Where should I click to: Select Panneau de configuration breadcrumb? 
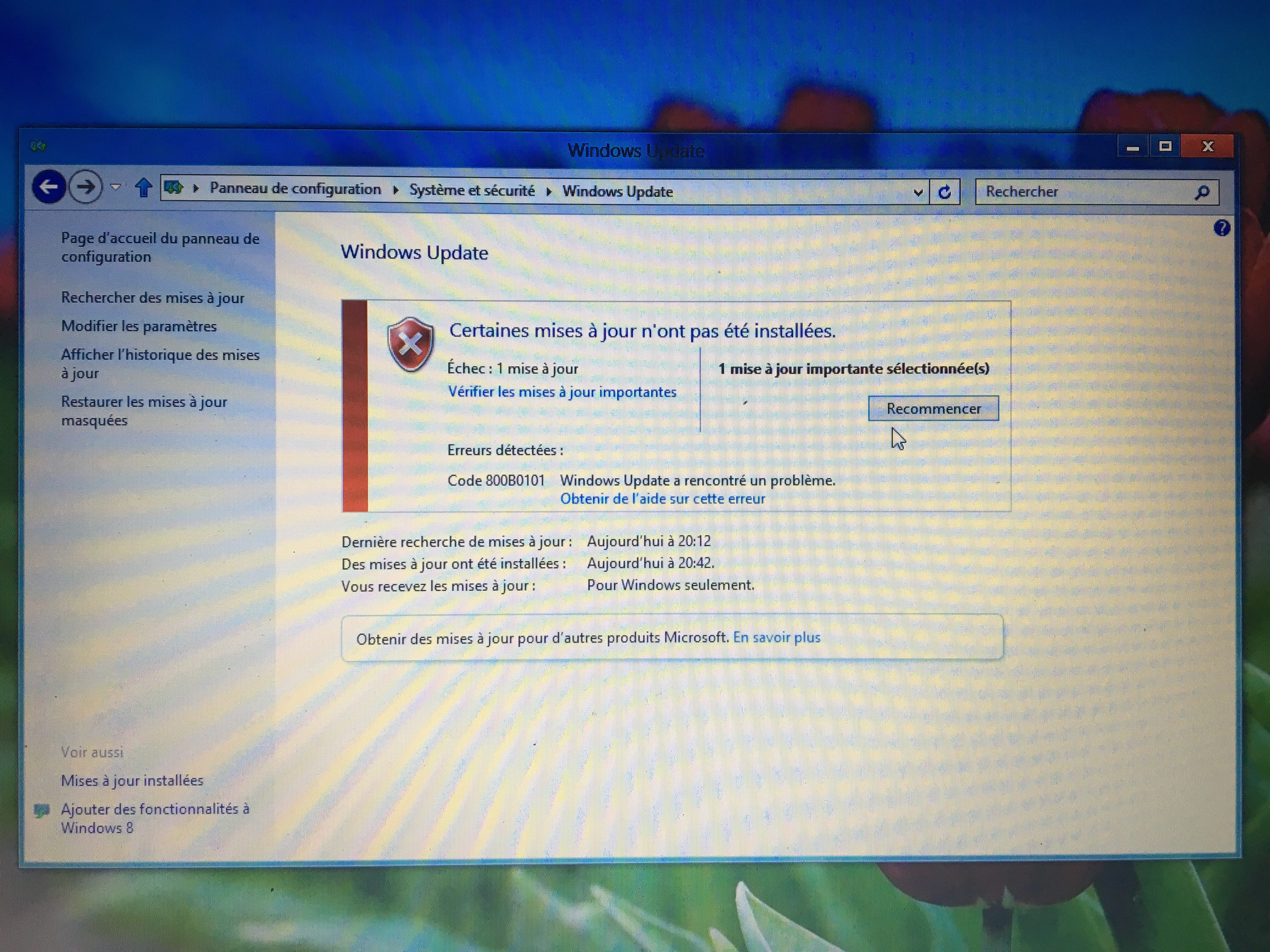pyautogui.click(x=295, y=189)
